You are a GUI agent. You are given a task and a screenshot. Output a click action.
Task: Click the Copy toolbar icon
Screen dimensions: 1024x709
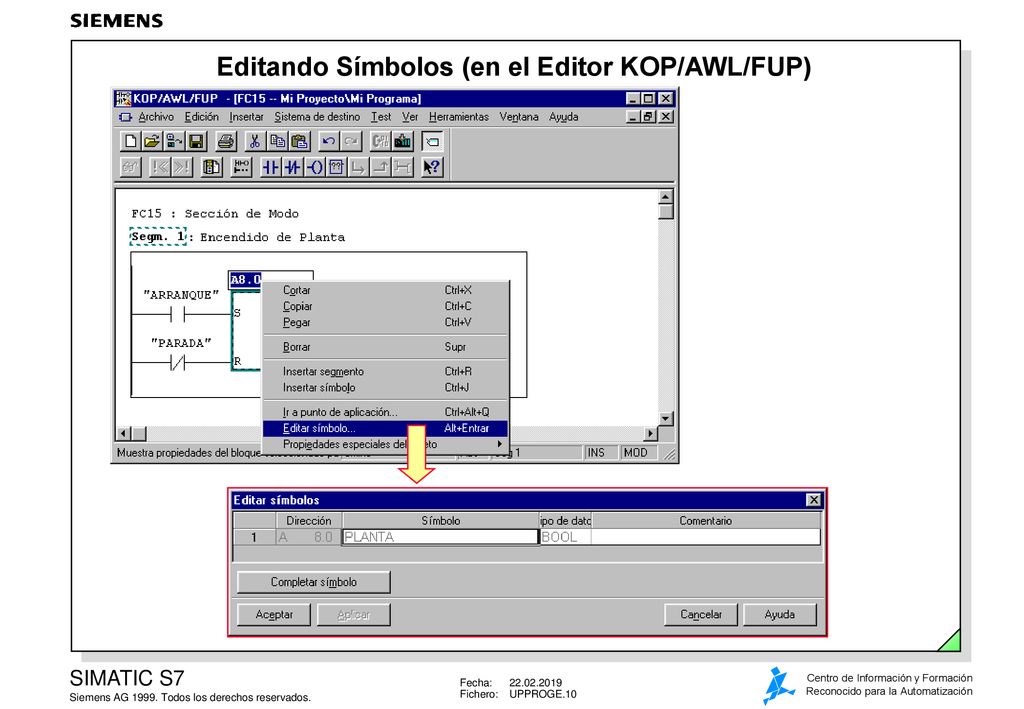[277, 141]
